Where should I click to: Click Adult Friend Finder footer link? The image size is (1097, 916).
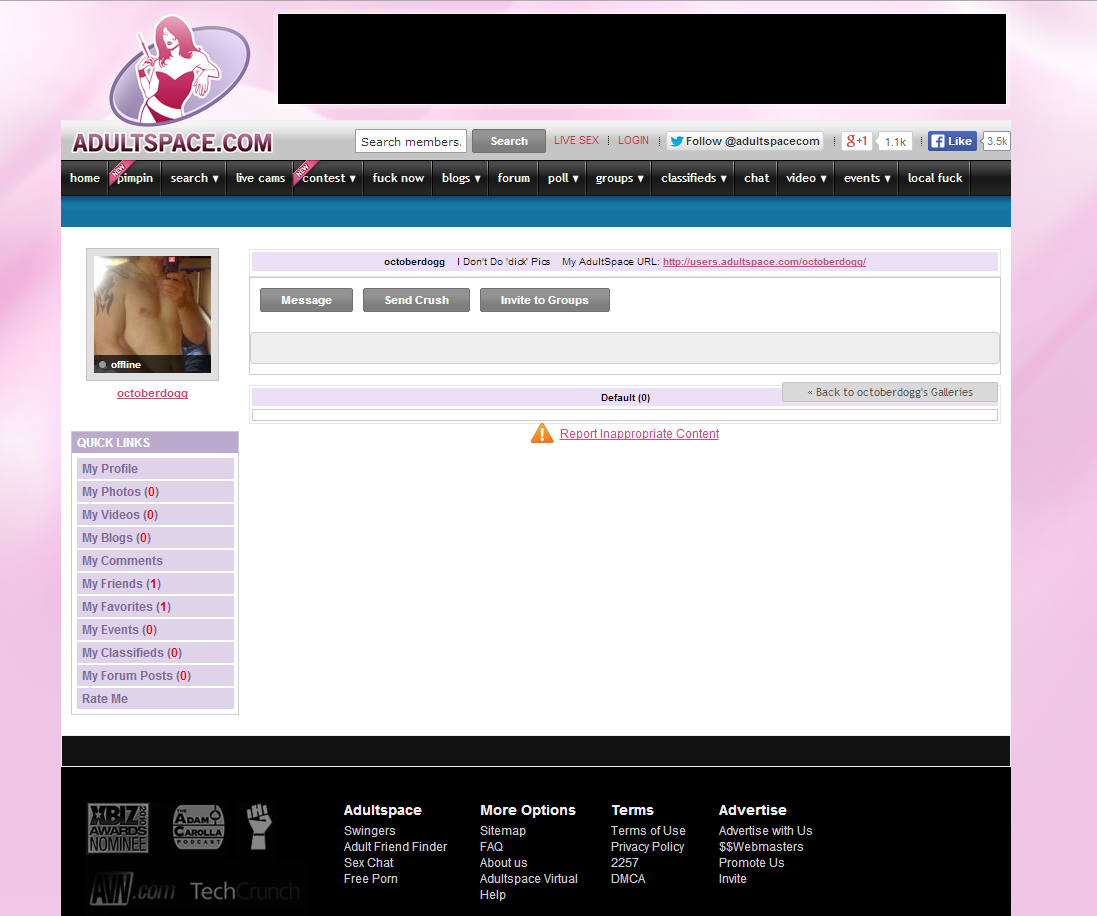click(x=395, y=847)
